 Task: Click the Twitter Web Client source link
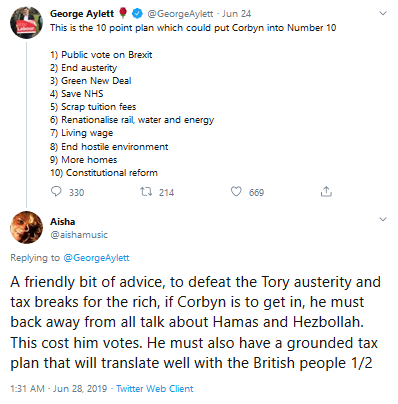pyautogui.click(x=155, y=389)
